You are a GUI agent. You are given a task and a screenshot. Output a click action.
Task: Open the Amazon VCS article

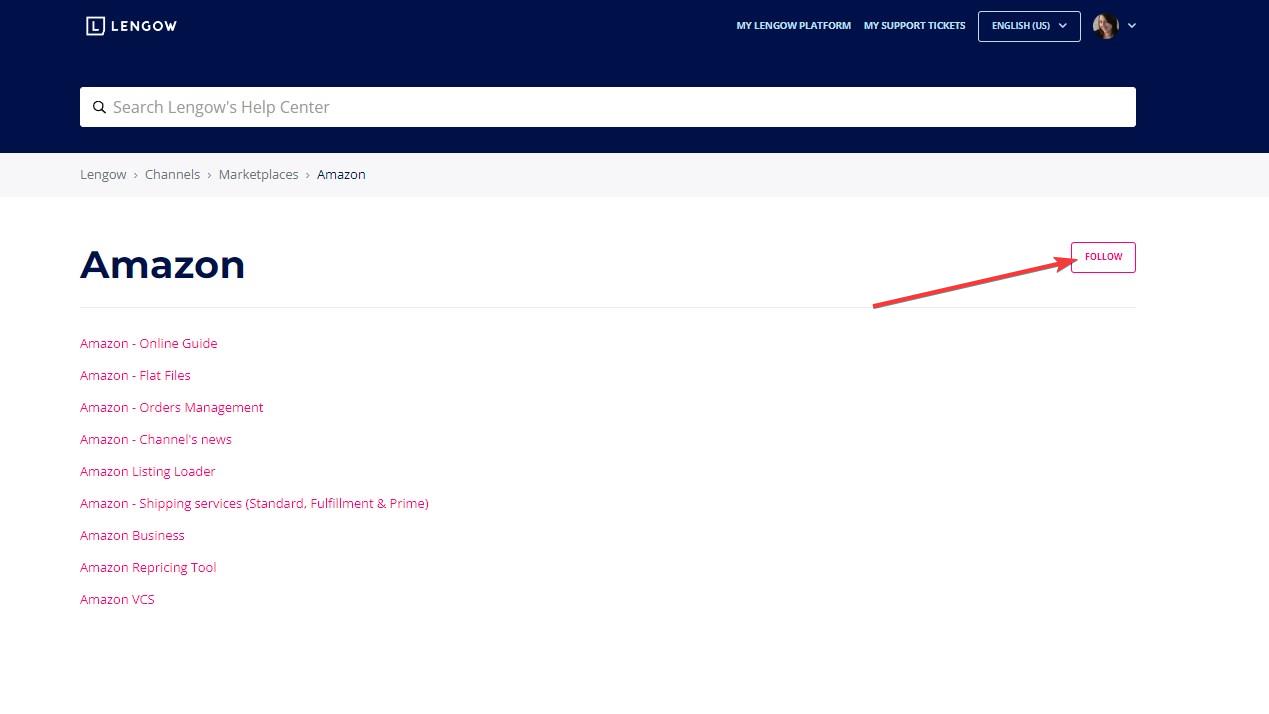point(117,599)
